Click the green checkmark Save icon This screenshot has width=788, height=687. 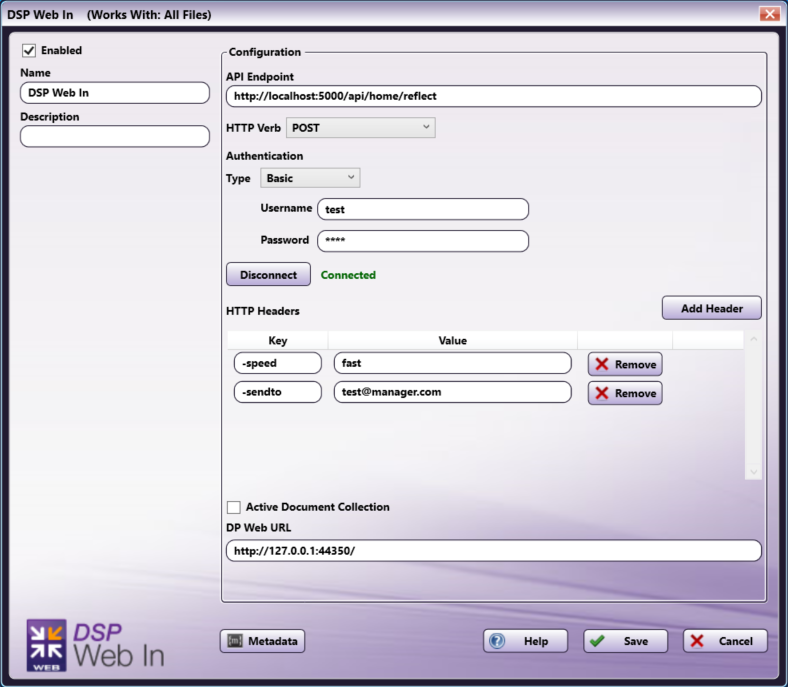coord(597,641)
